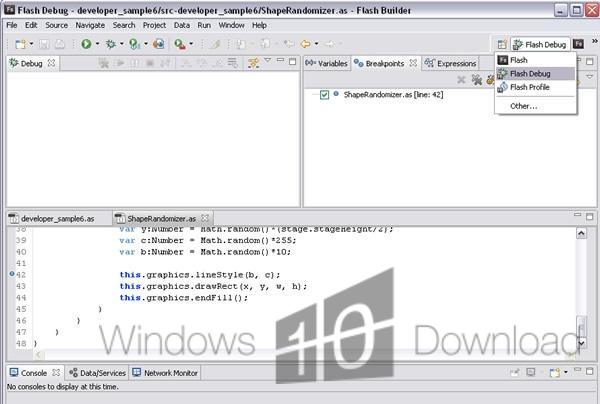Click the yellow Back navigation arrow
The image size is (600, 404).
click(x=305, y=44)
